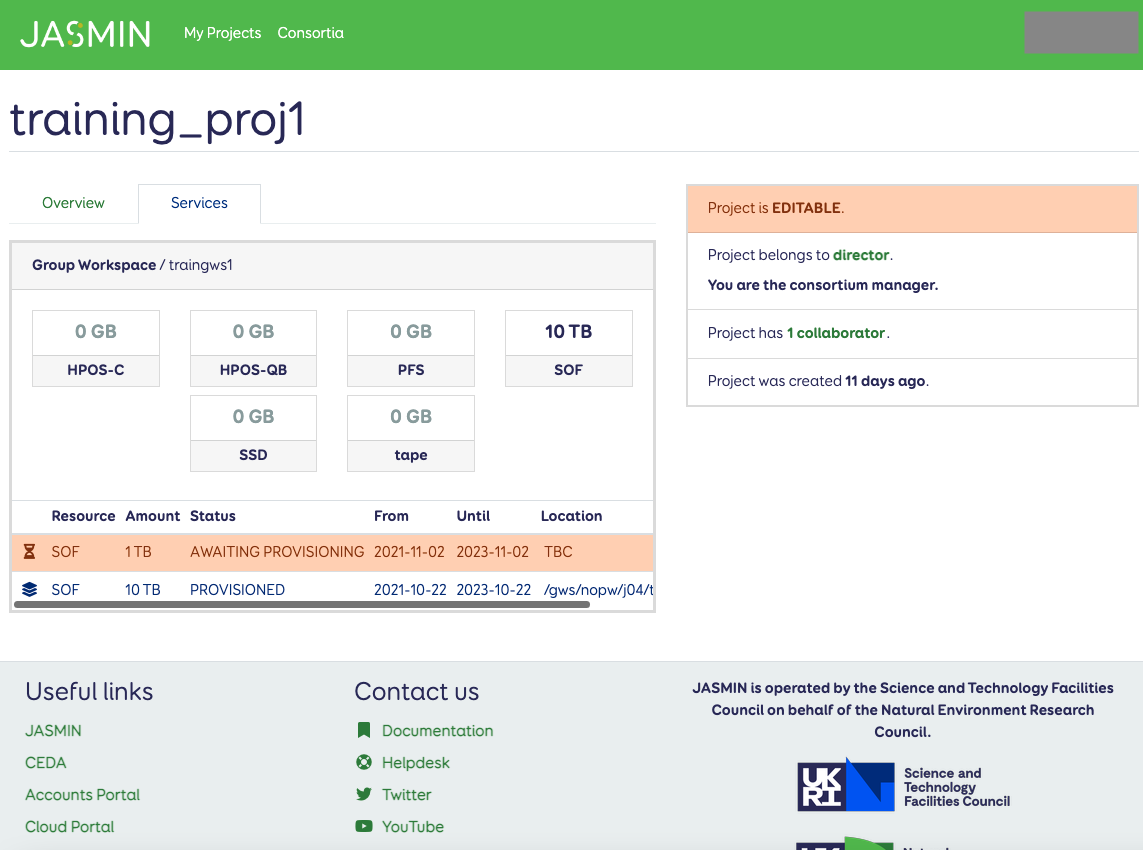Click the Resource column header
The height and width of the screenshot is (850, 1143).
[x=83, y=516]
